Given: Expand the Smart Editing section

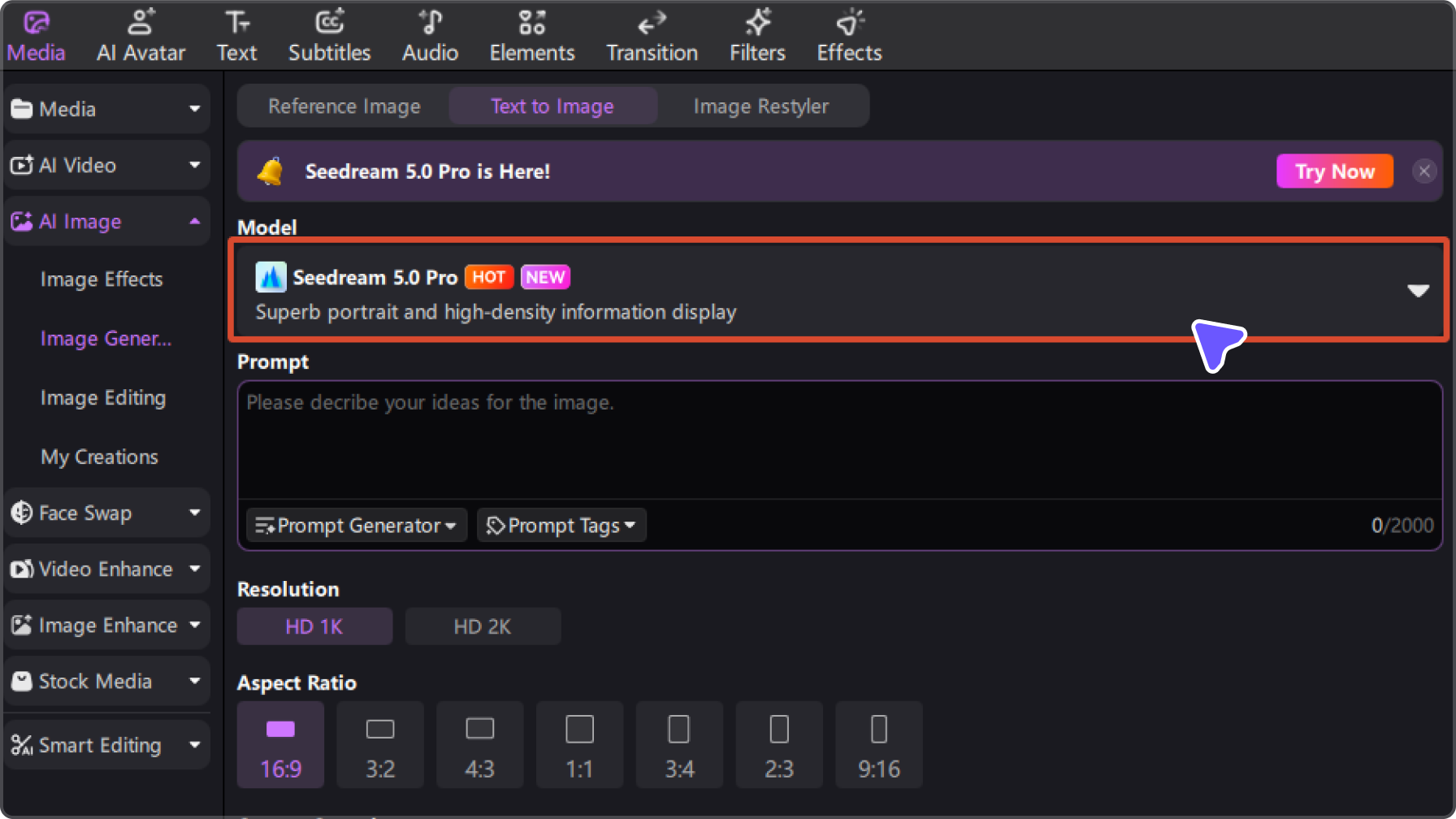Looking at the screenshot, I should point(194,745).
